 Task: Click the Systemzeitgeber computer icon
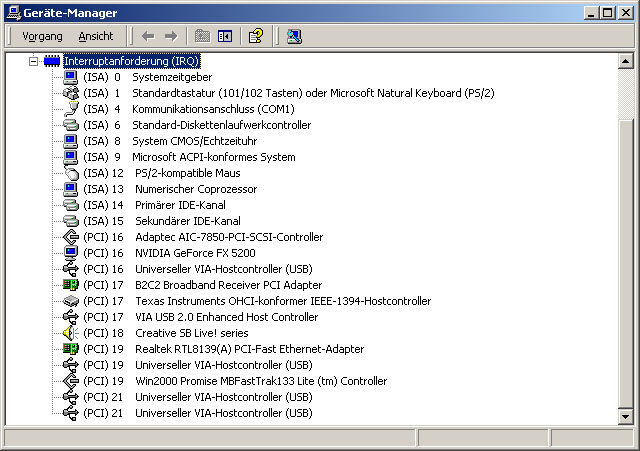click(x=71, y=77)
